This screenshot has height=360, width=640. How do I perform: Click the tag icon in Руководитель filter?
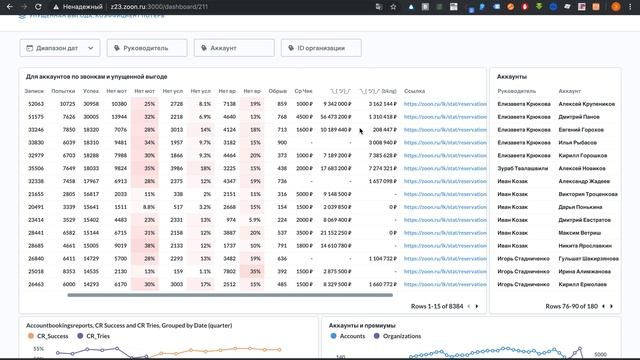[x=117, y=48]
